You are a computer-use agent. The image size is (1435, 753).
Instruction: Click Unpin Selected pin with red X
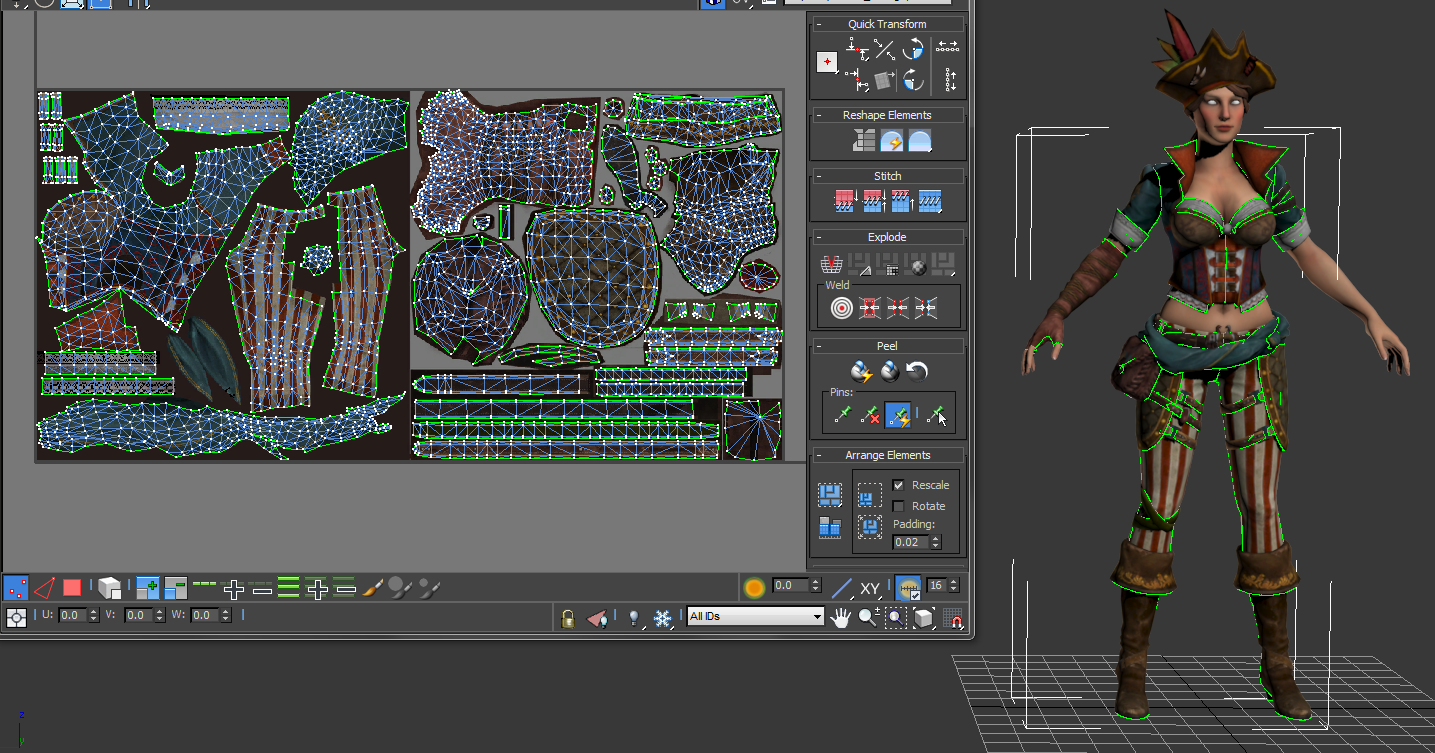tap(870, 415)
